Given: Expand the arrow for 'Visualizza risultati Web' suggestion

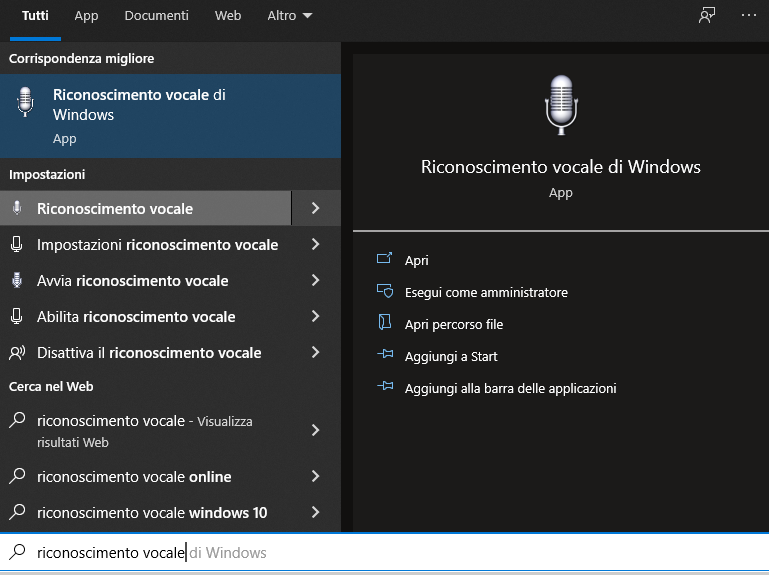Looking at the screenshot, I should coord(316,430).
